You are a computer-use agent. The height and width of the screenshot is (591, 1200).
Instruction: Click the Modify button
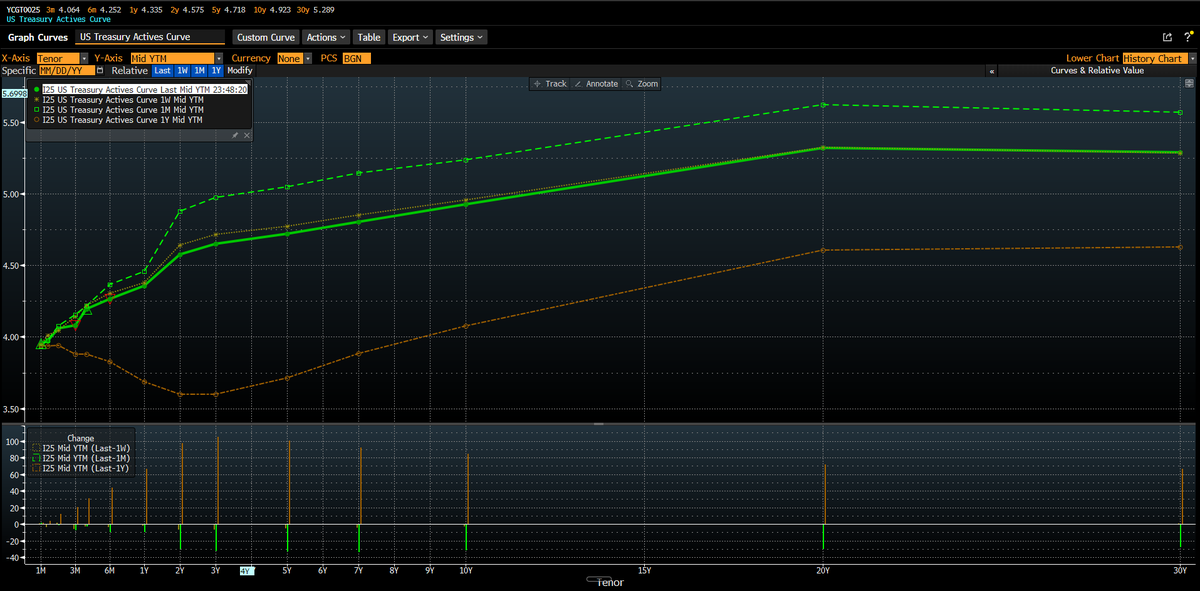point(240,71)
